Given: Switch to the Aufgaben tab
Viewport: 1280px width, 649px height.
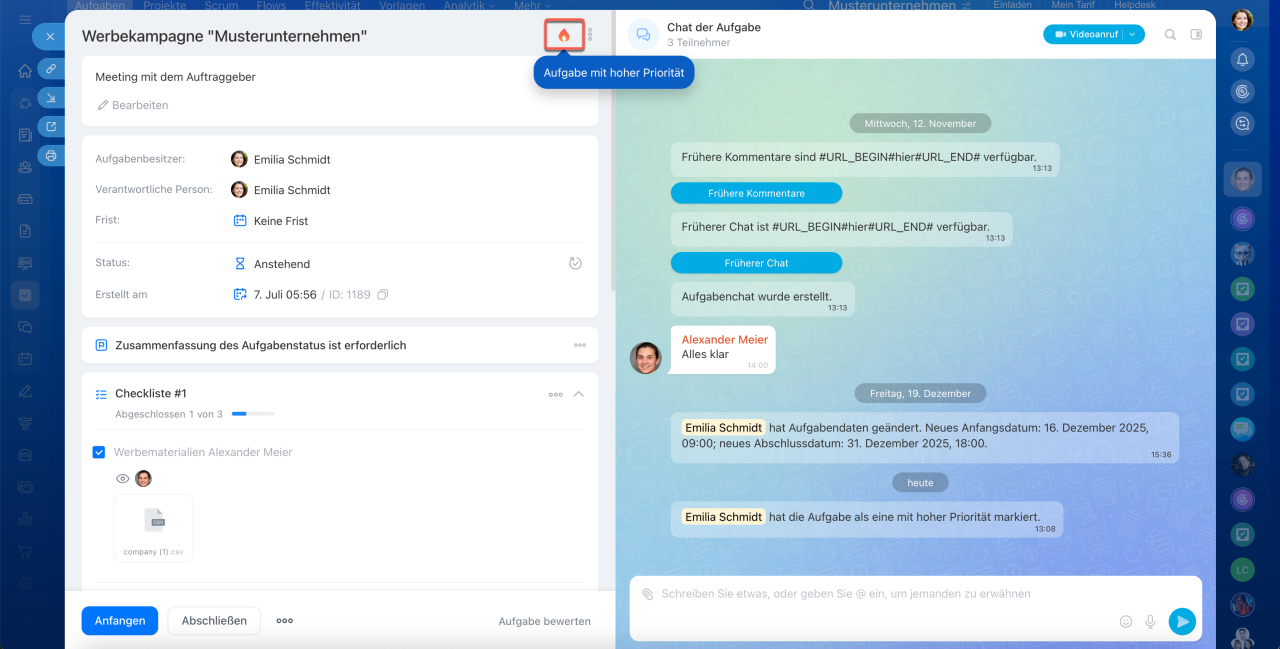Looking at the screenshot, I should click(x=100, y=5).
